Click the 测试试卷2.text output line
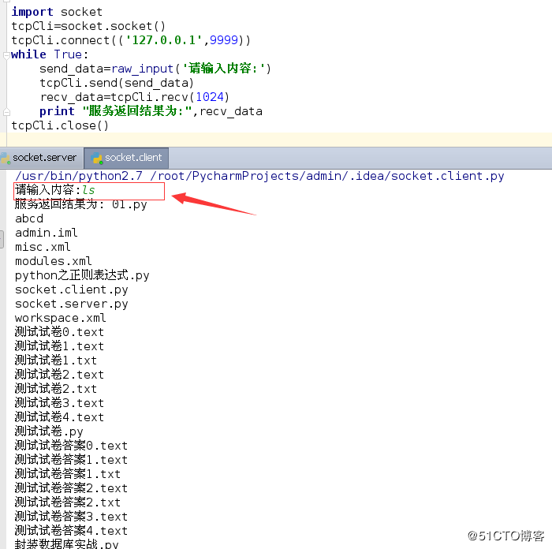 [x=59, y=375]
